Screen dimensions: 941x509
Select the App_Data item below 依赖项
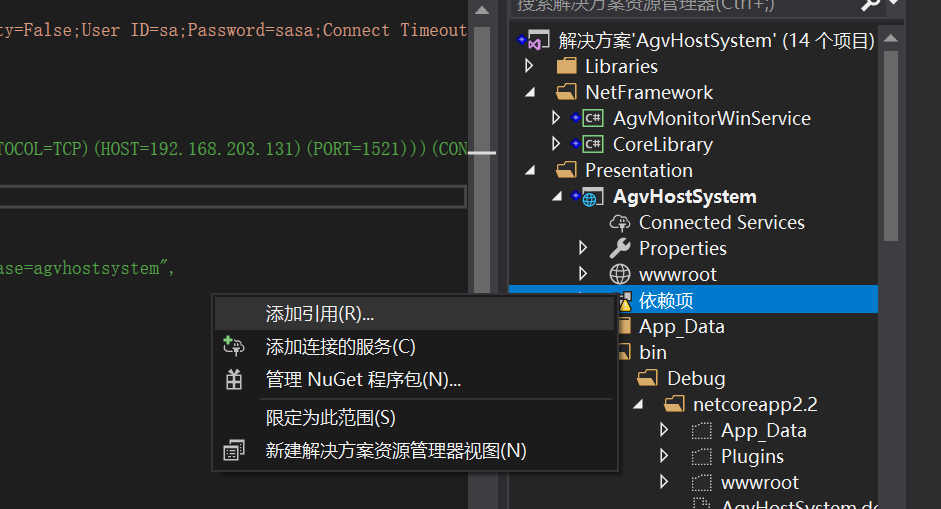pos(682,327)
